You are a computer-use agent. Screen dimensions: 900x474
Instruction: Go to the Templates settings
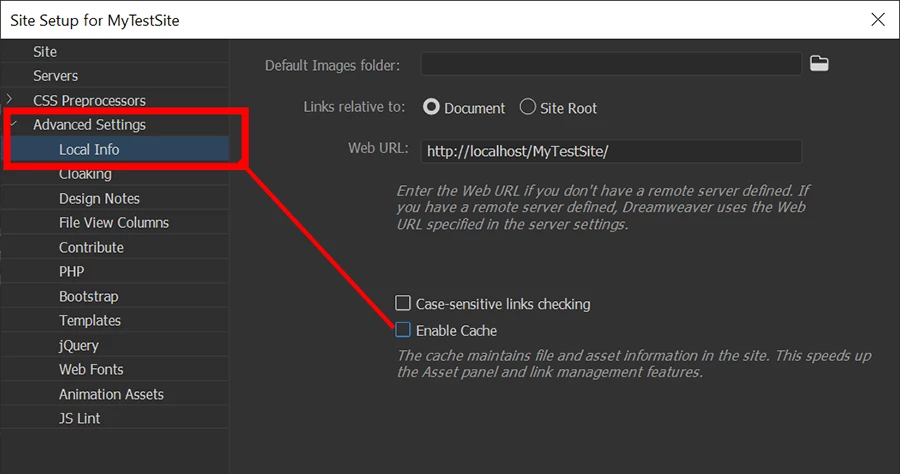90,320
